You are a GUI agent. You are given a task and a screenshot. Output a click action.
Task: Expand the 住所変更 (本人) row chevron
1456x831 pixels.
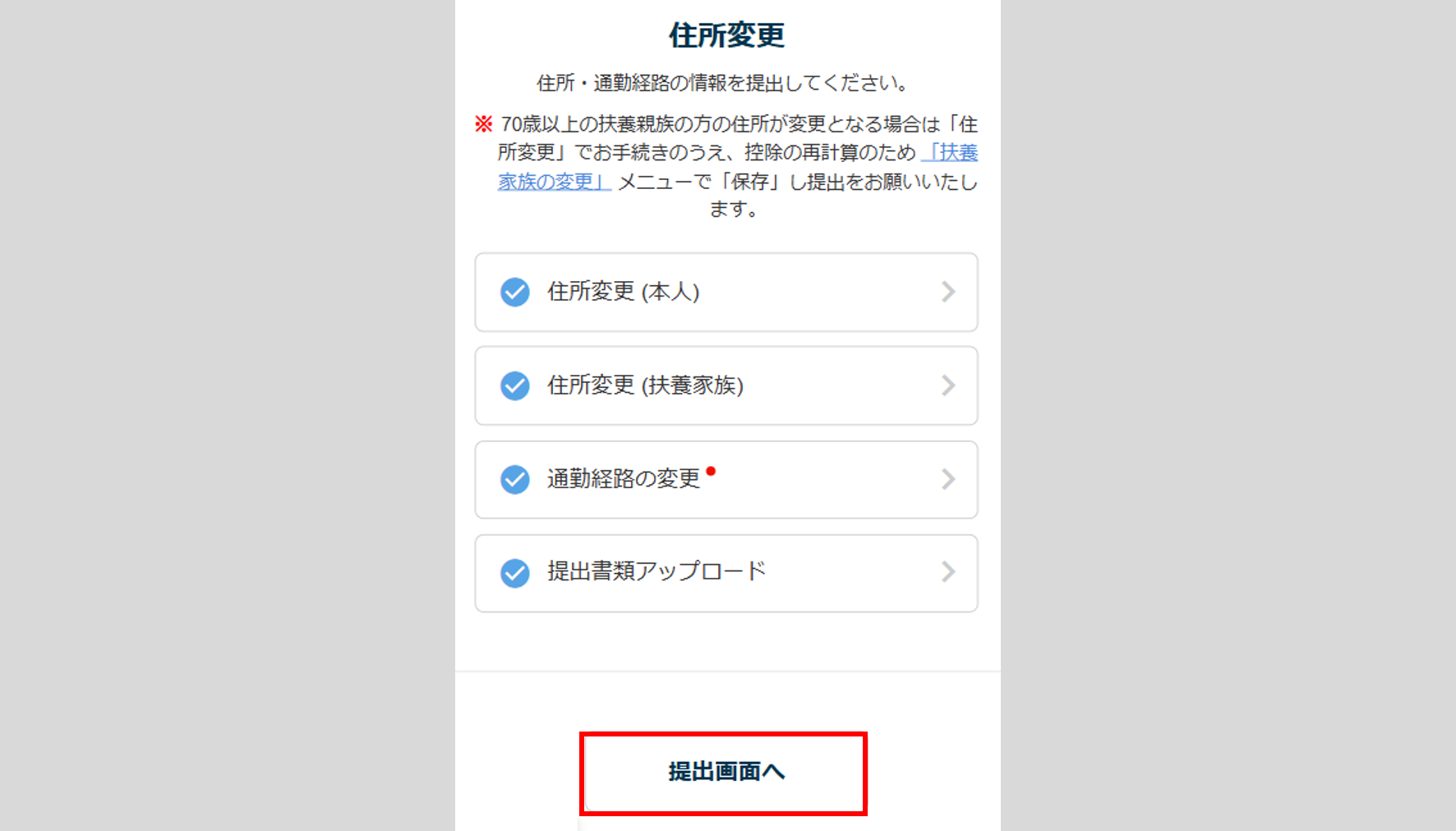coord(948,292)
